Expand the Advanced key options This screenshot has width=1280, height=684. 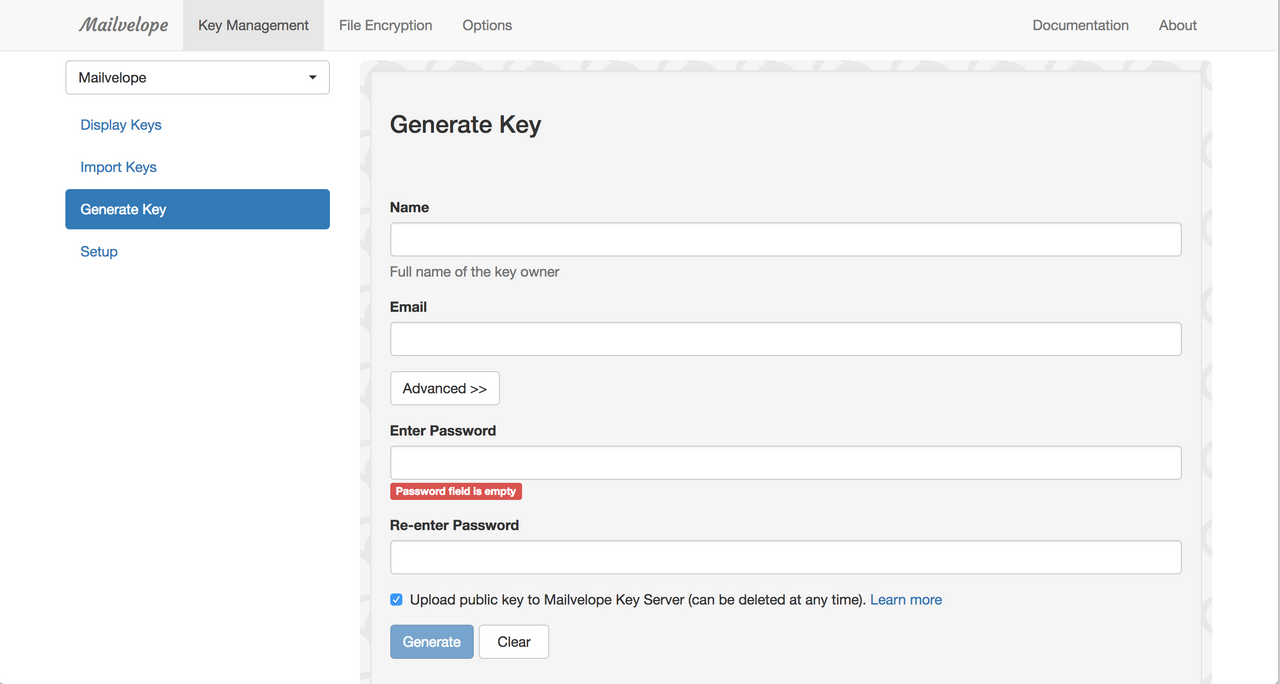click(x=444, y=388)
